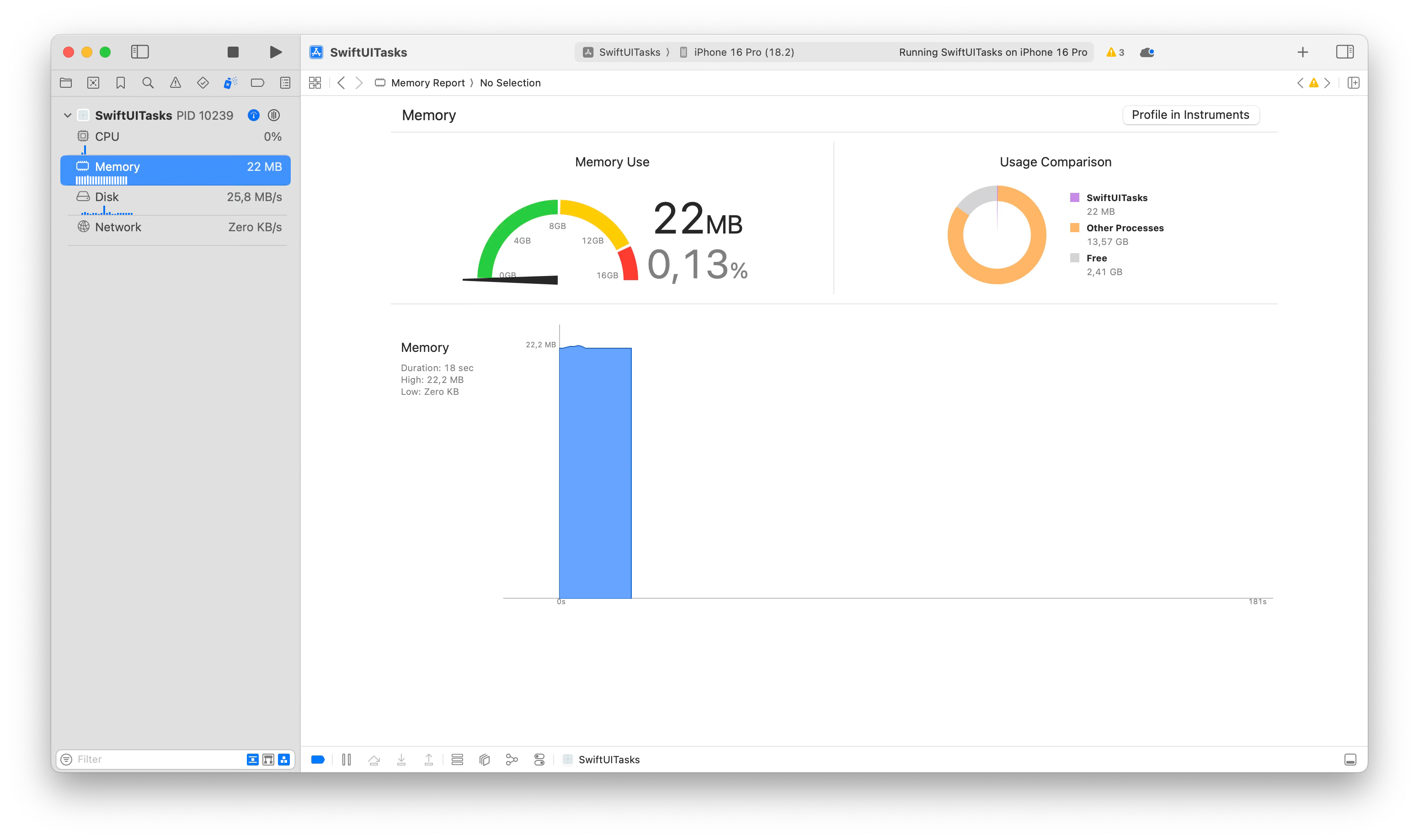Toggle breakpoints activation in debug bar

pyautogui.click(x=318, y=760)
